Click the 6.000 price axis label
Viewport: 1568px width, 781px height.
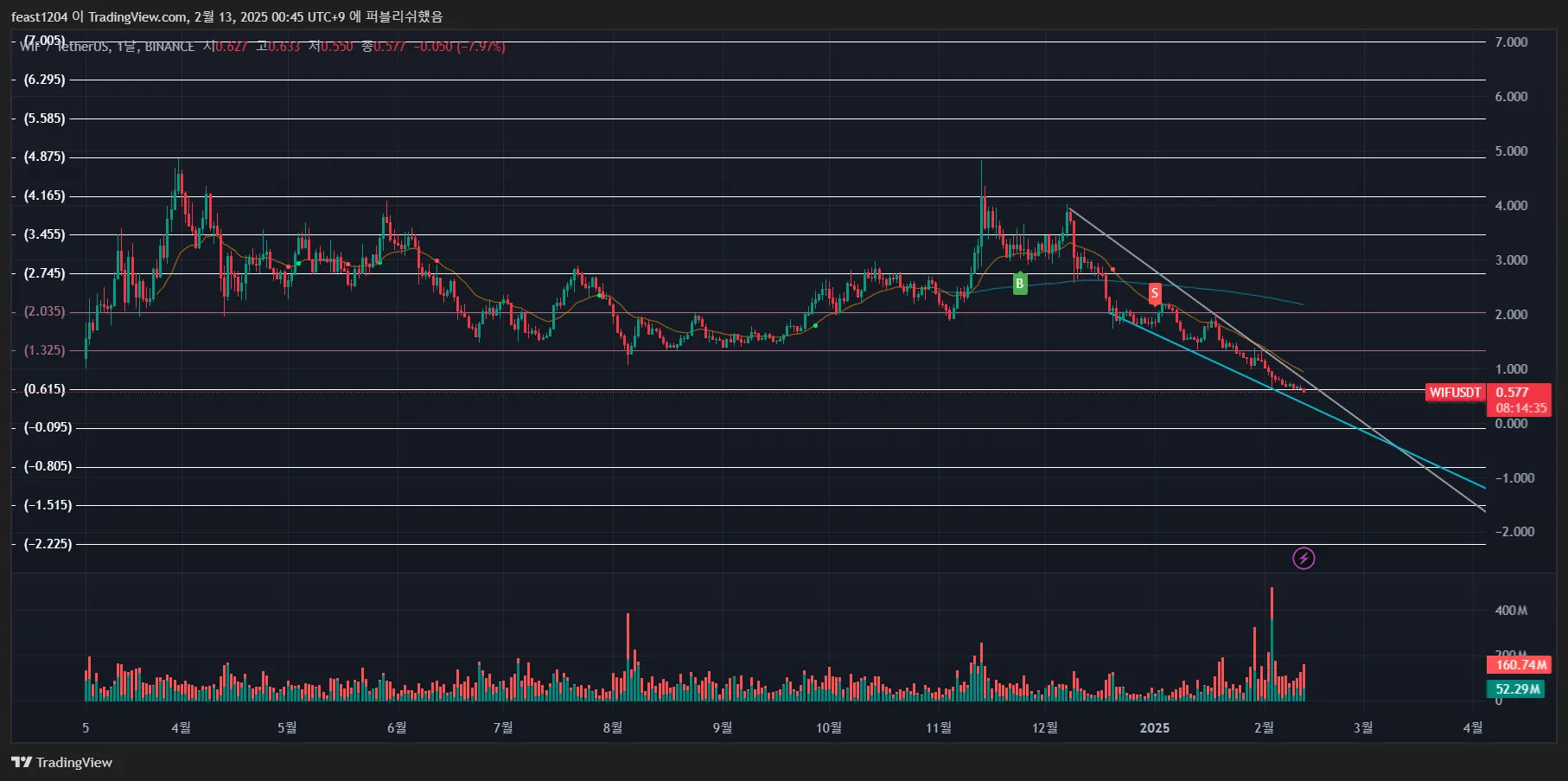(x=1511, y=97)
